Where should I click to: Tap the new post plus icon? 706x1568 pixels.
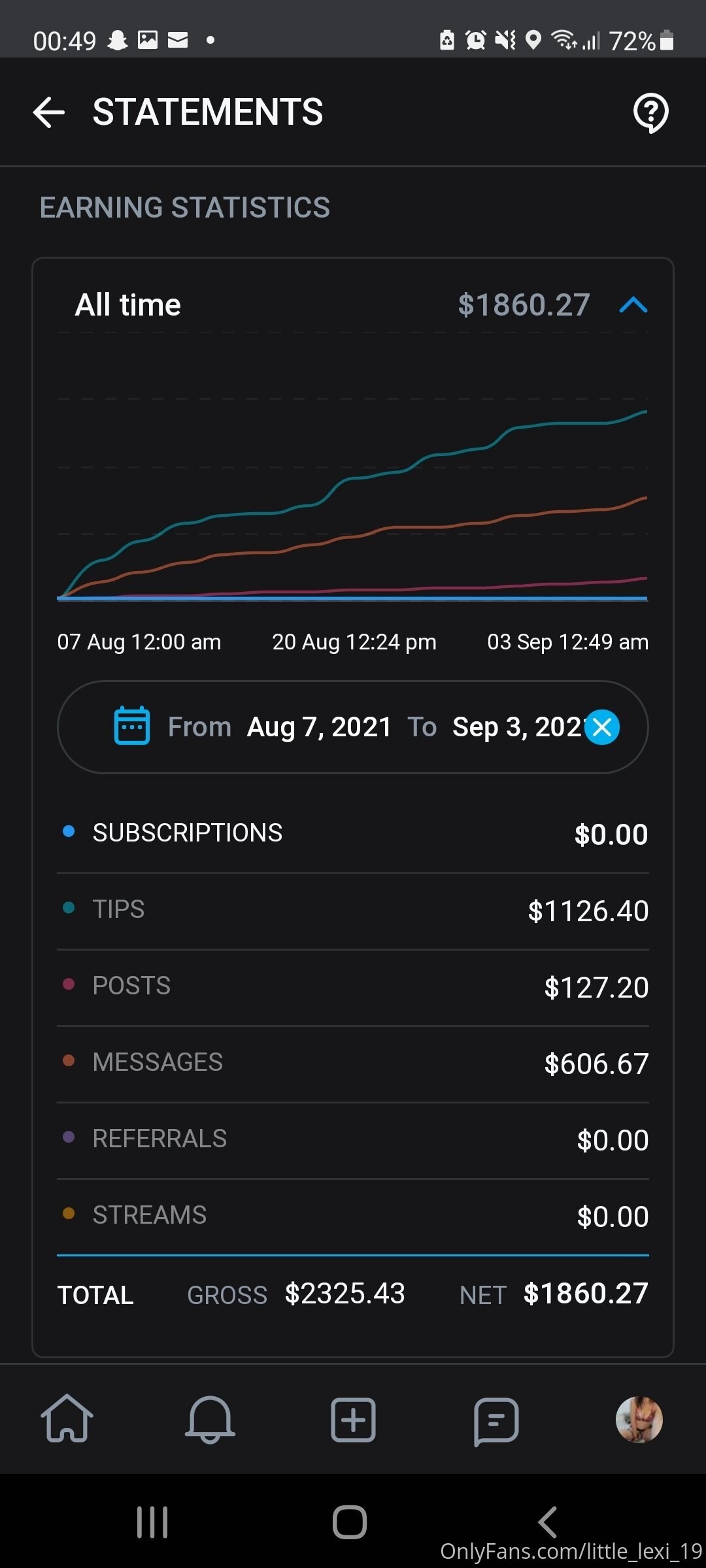coord(353,1419)
